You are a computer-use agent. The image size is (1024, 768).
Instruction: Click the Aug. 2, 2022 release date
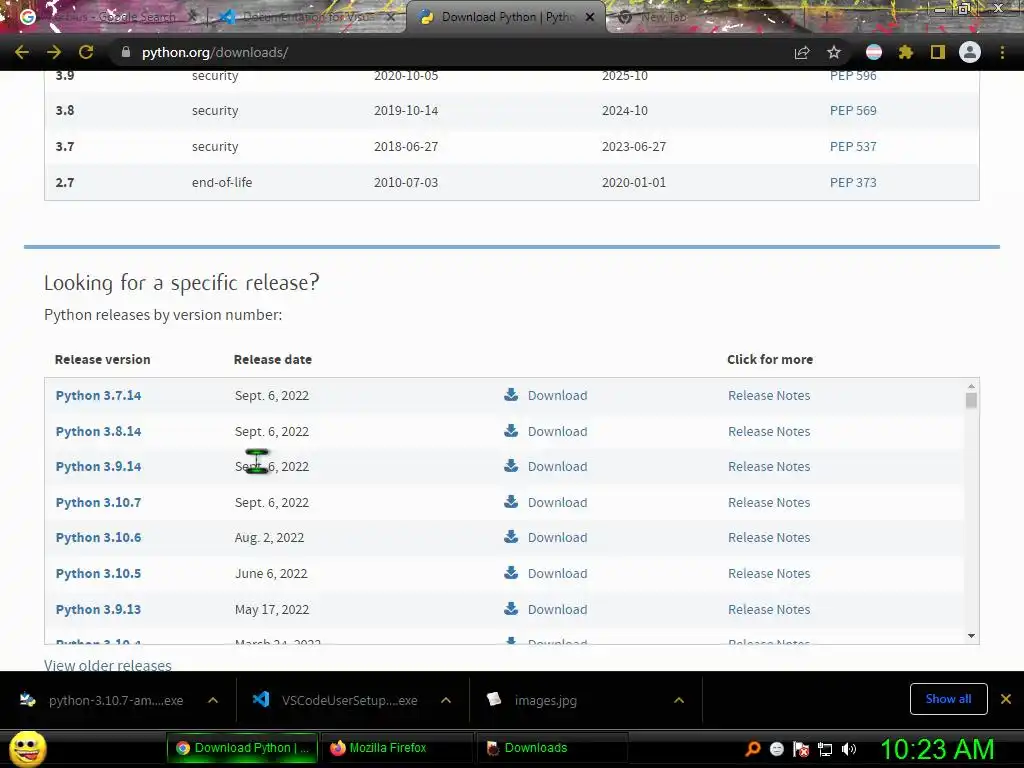(x=269, y=537)
